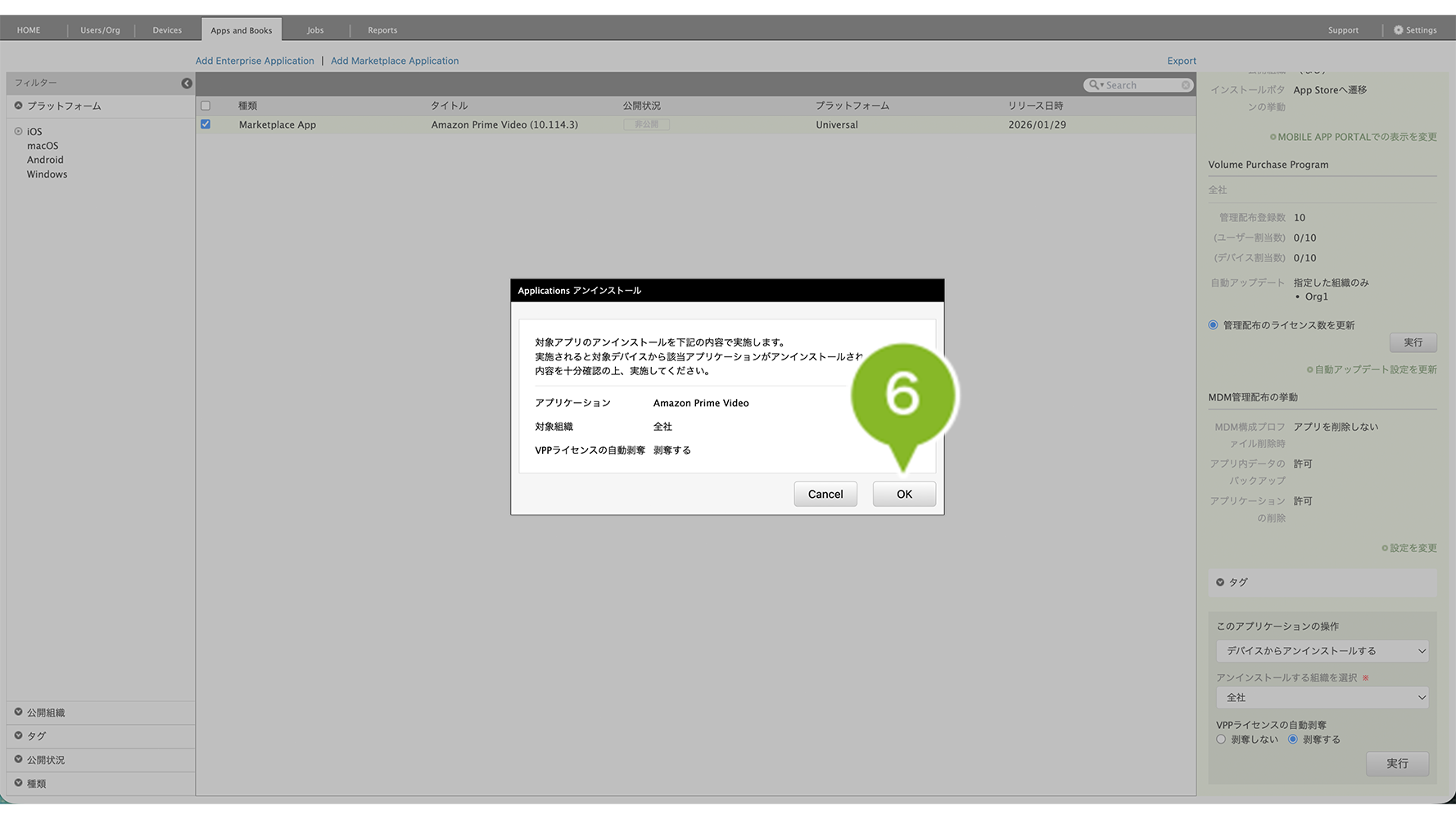Click the Settings gear icon
Image resolution: width=1456 pixels, height=819 pixels.
pos(1399,30)
